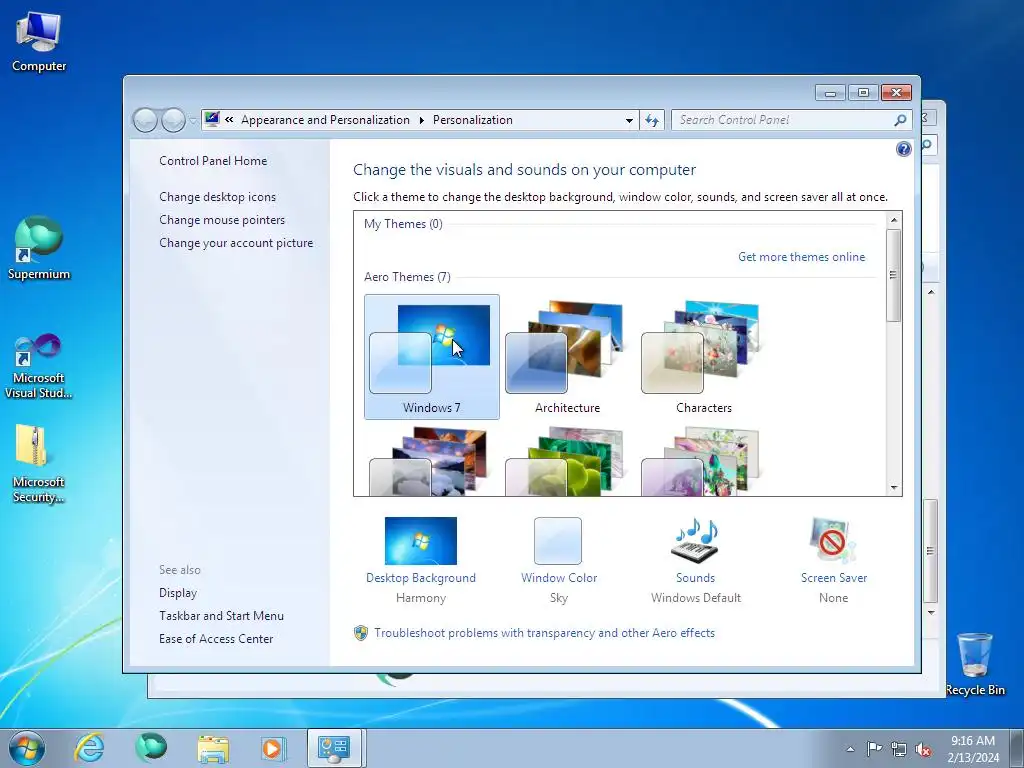Open the Recycle Bin
Viewport: 1024px width, 768px height.
pyautogui.click(x=974, y=664)
